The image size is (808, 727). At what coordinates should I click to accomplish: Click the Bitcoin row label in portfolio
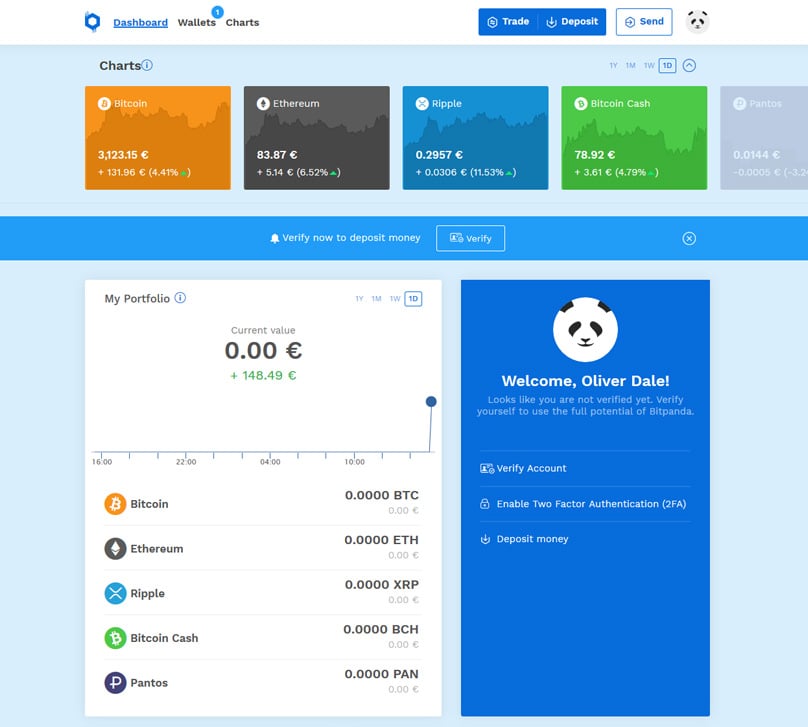coord(149,504)
